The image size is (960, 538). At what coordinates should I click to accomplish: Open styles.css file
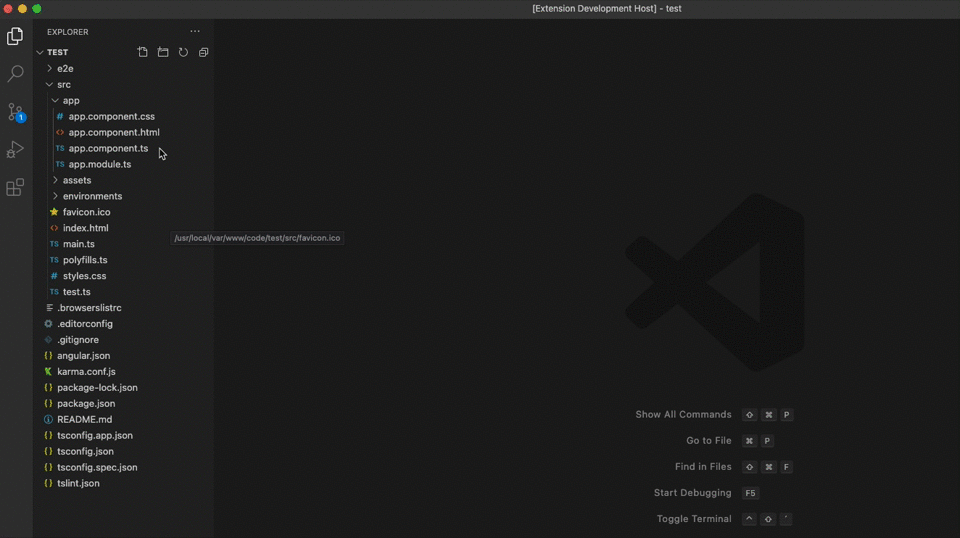pyautogui.click(x=84, y=276)
